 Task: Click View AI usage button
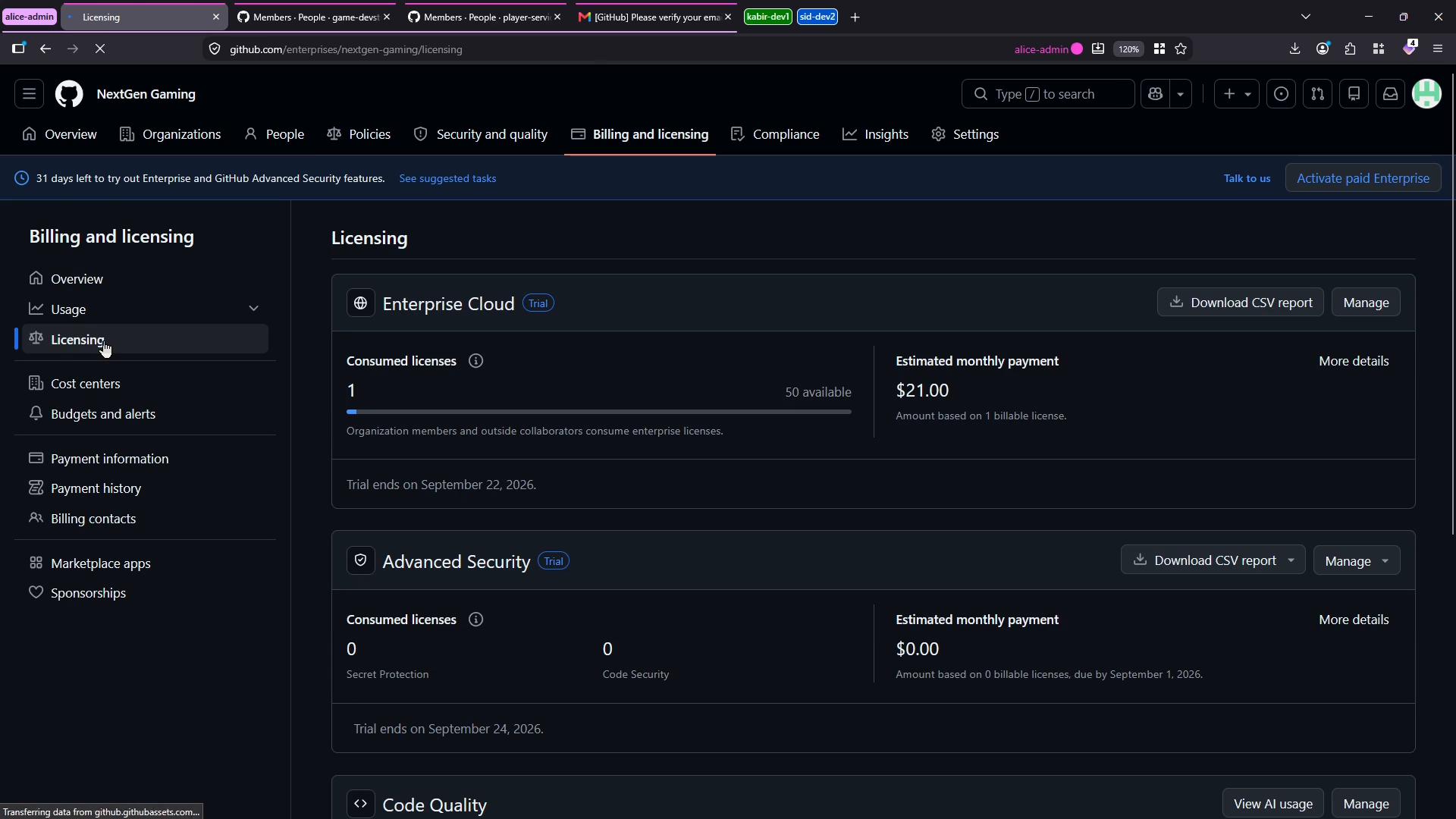click(x=1272, y=804)
